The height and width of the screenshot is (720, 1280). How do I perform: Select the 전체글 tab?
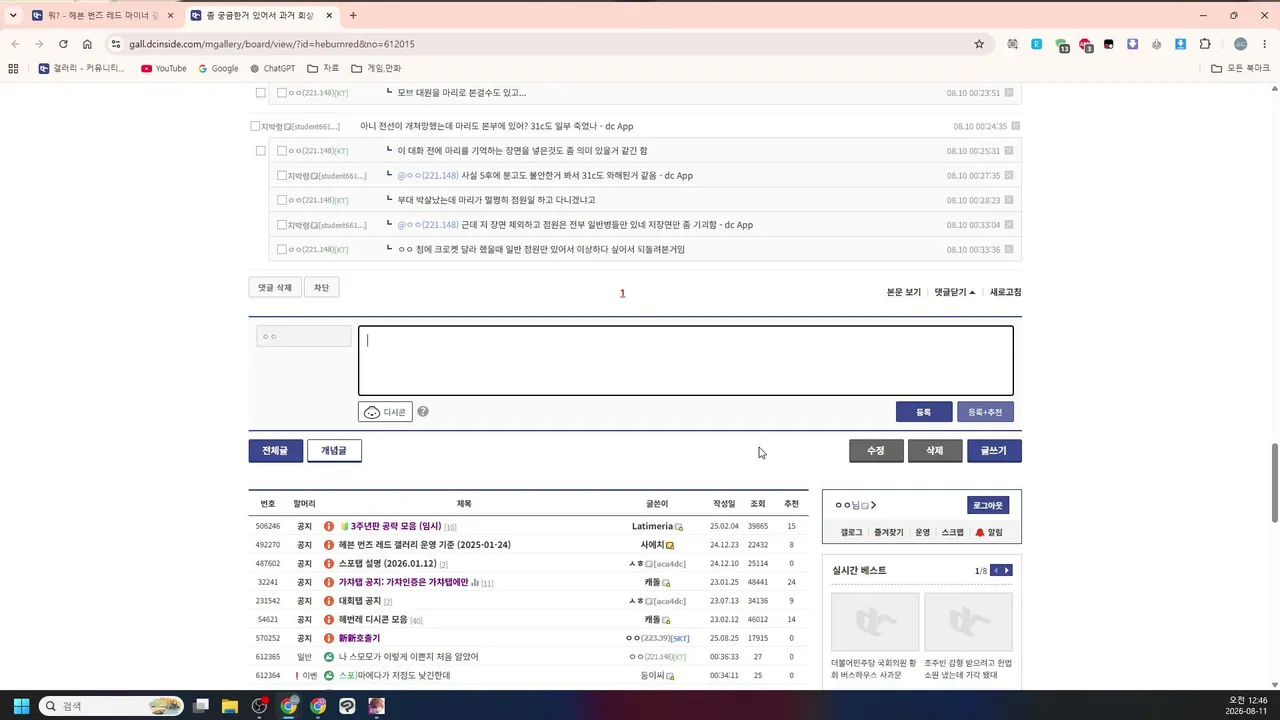pyautogui.click(x=275, y=451)
